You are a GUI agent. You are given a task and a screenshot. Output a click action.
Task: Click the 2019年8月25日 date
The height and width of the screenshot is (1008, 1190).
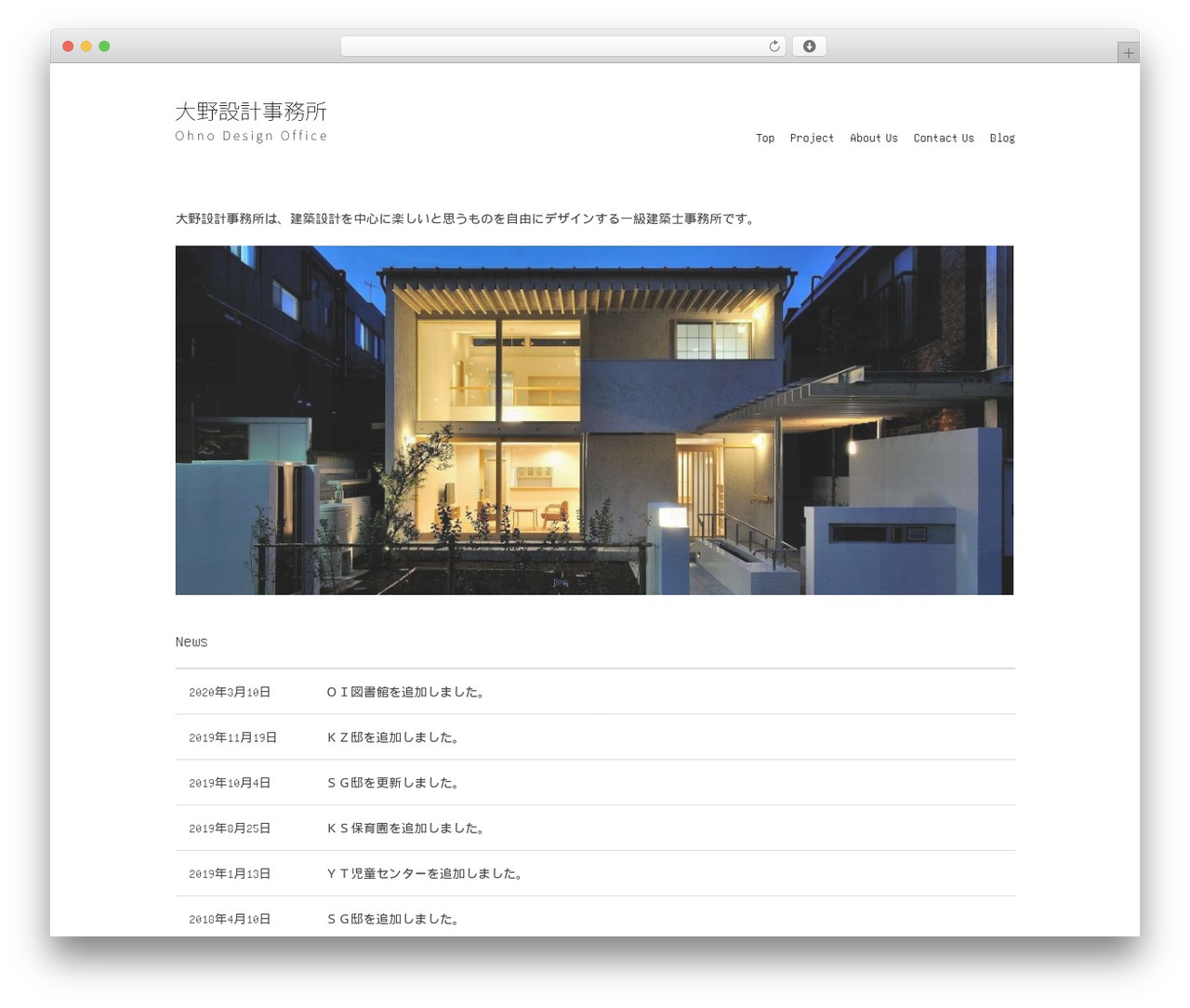pos(230,829)
